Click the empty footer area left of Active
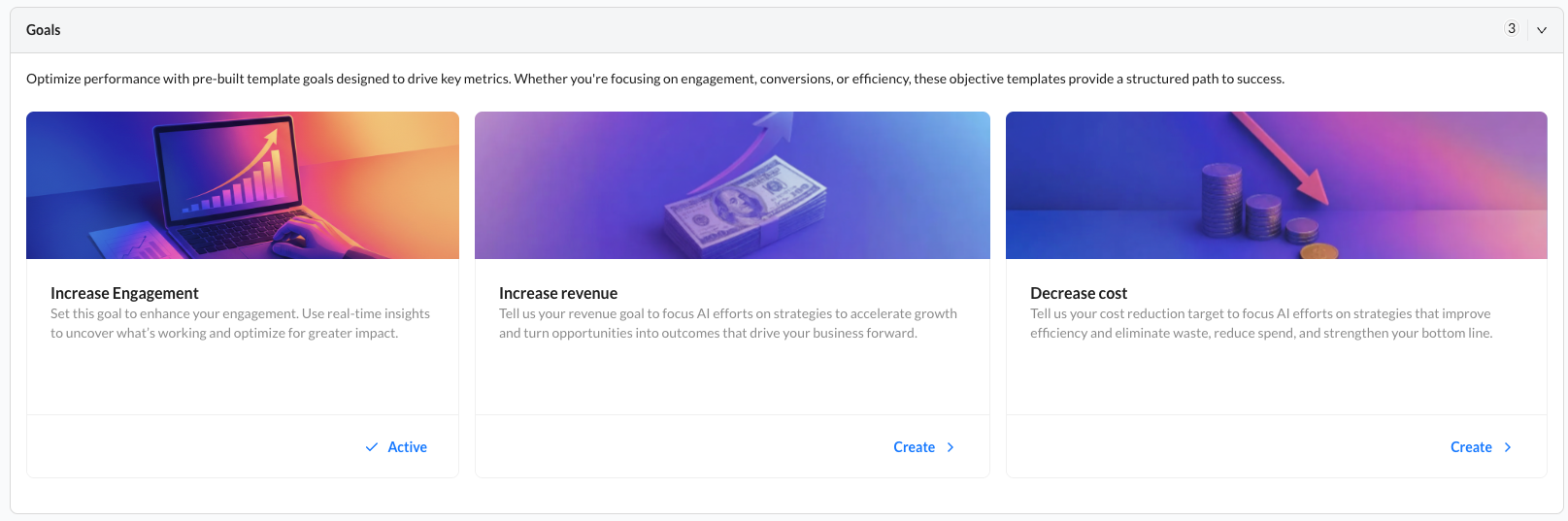 click(194, 447)
